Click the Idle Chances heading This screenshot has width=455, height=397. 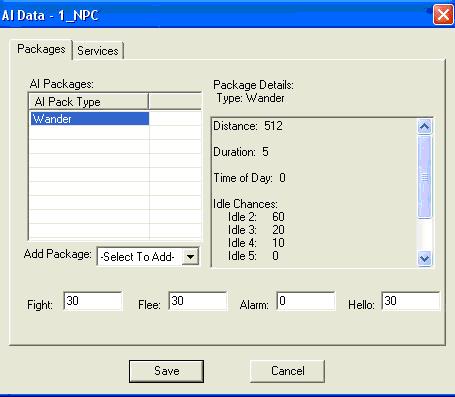tap(246, 204)
